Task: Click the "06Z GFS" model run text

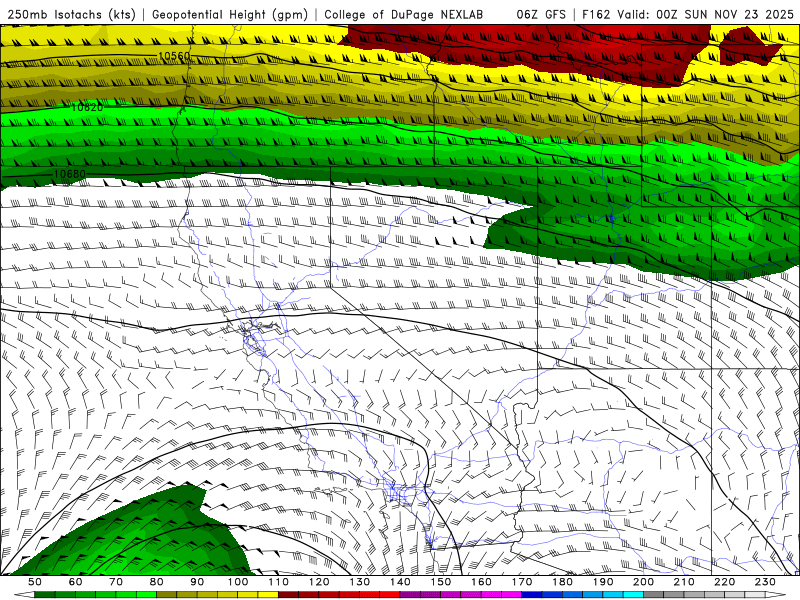Action: (541, 15)
